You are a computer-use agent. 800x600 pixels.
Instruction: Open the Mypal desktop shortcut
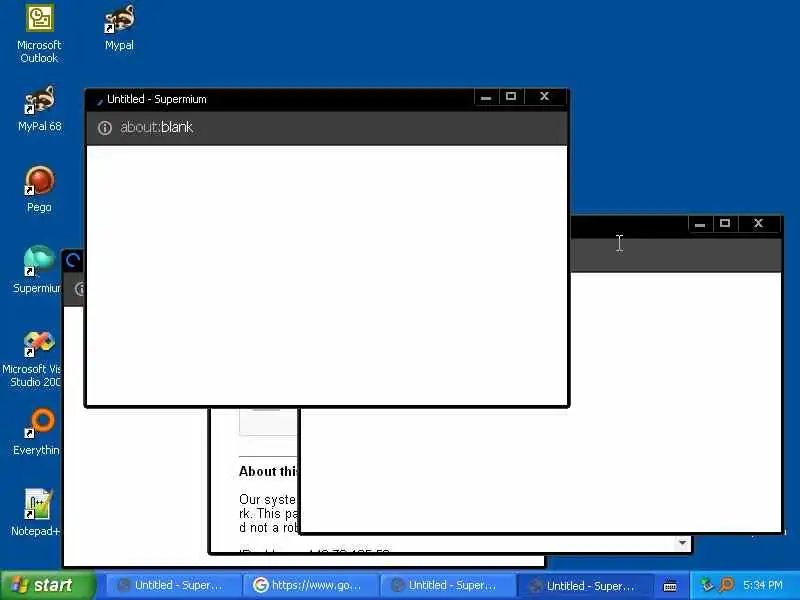(x=119, y=28)
